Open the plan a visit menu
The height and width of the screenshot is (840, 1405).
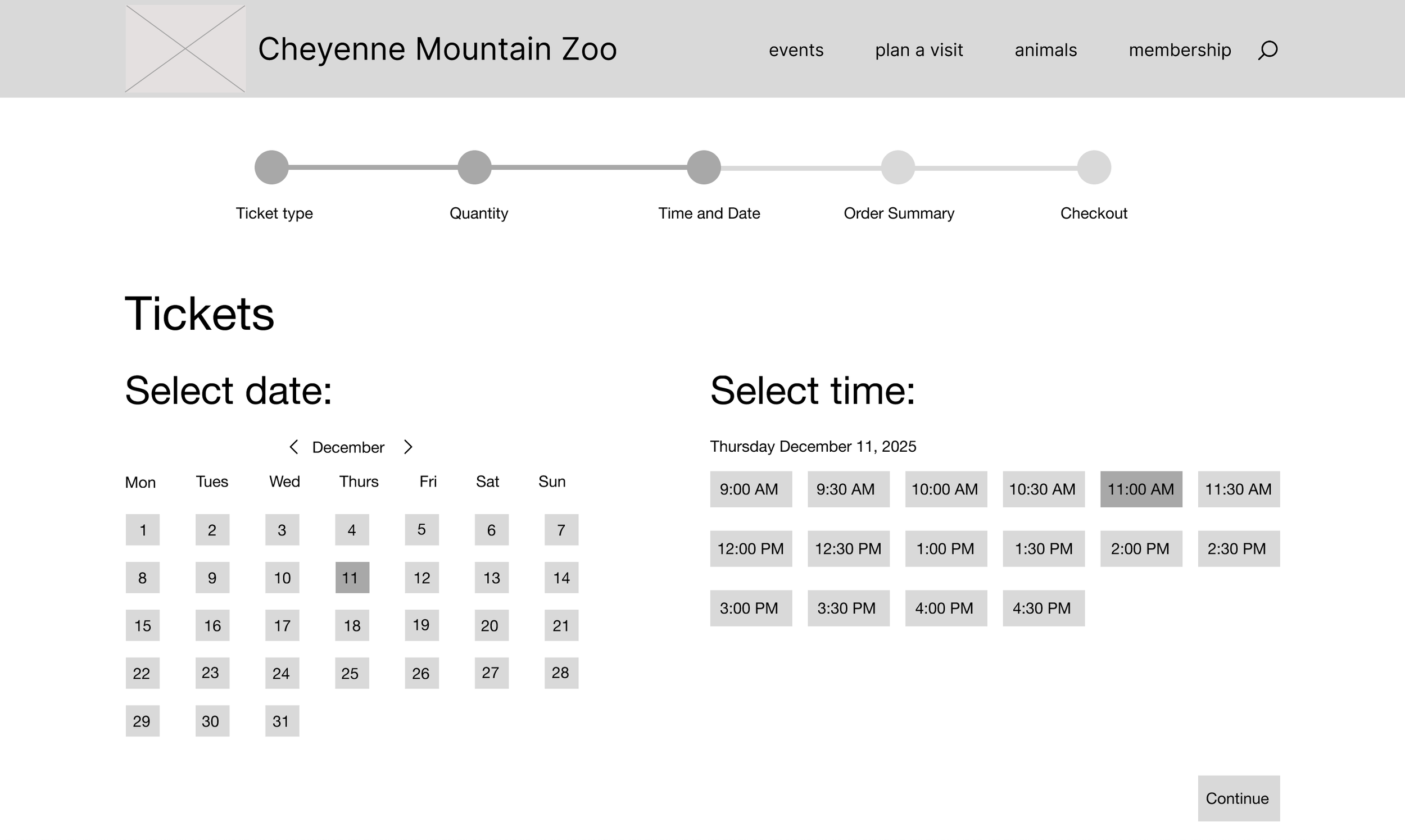919,51
